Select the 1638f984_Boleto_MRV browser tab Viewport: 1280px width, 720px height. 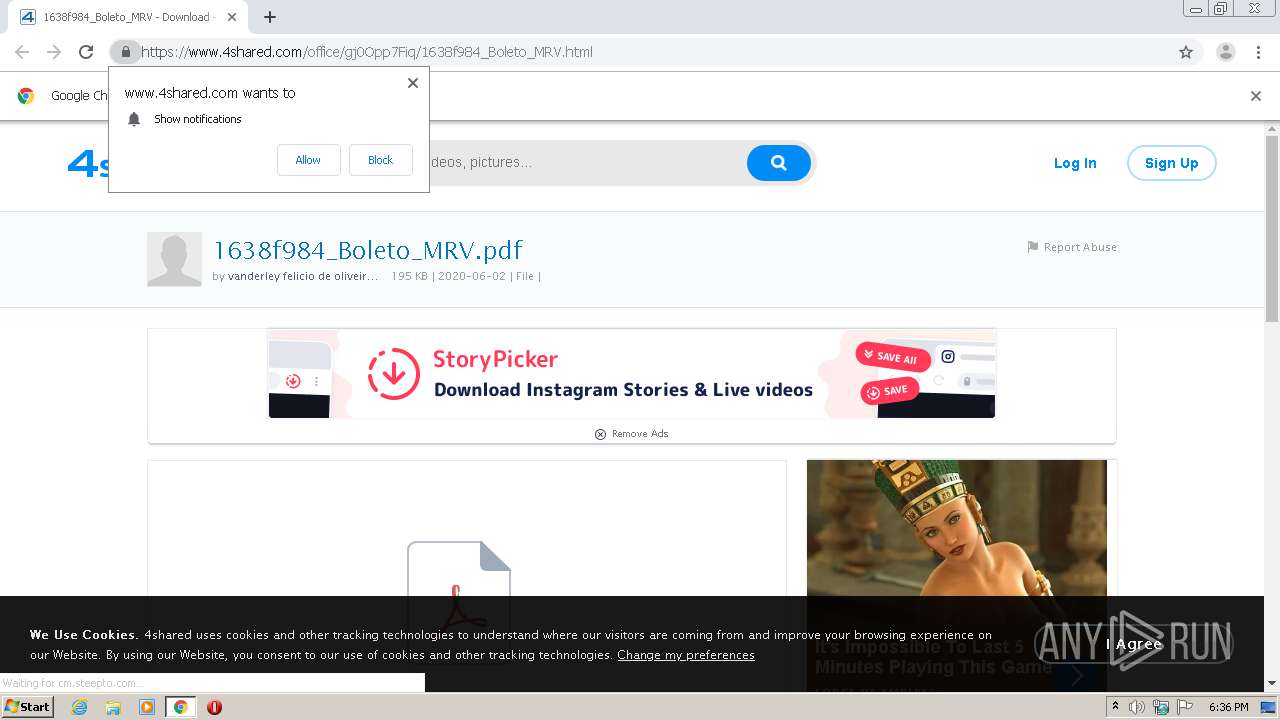128,17
